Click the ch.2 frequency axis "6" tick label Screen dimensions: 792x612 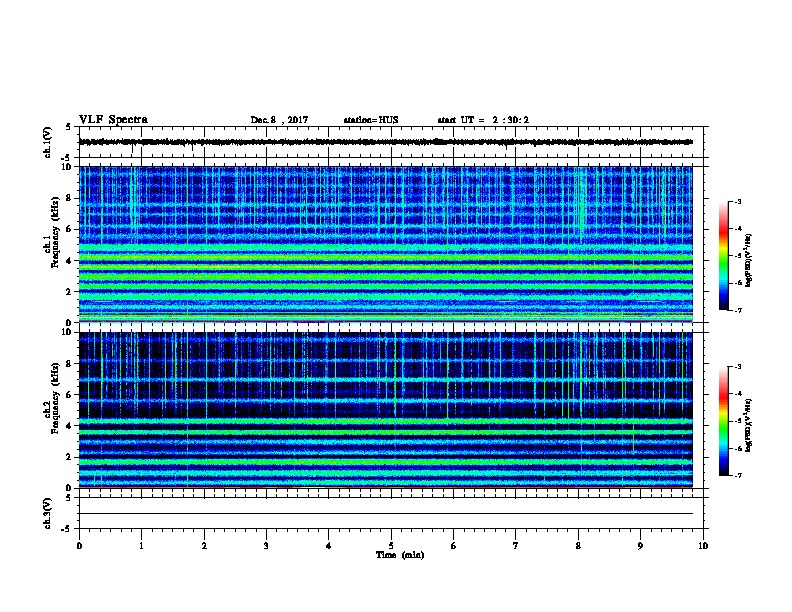69,395
